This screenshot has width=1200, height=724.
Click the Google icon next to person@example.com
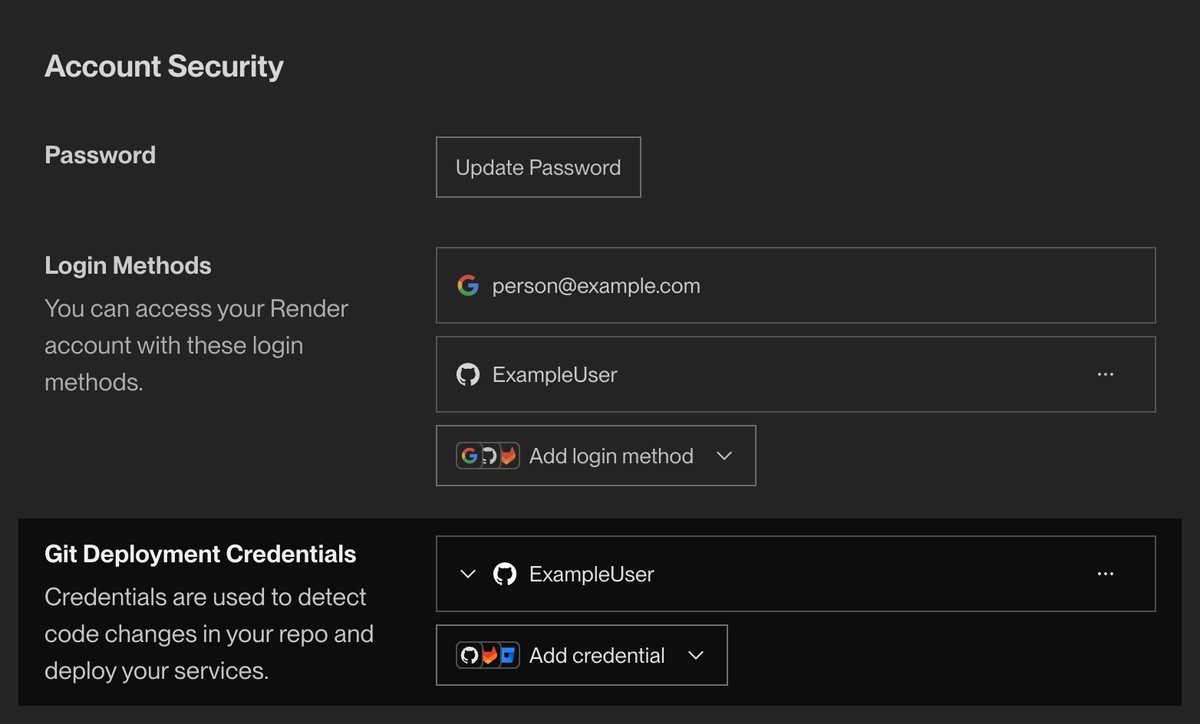(x=468, y=285)
